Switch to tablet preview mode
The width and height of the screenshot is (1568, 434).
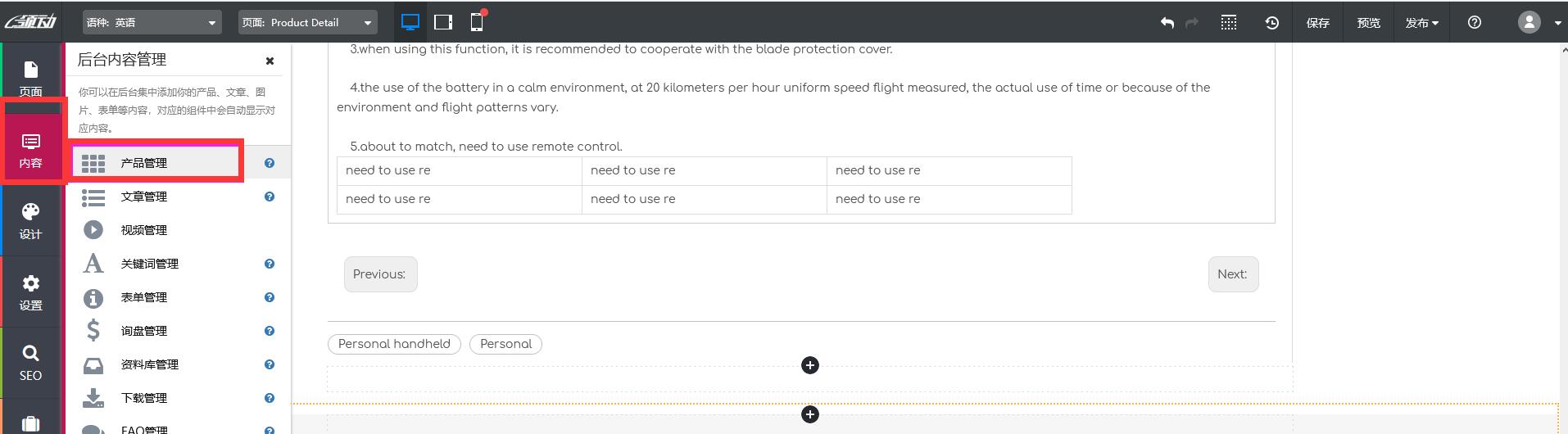[x=443, y=22]
